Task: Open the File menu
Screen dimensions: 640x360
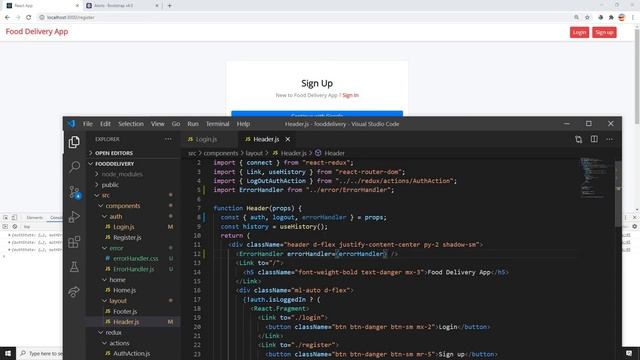Action: pos(88,124)
